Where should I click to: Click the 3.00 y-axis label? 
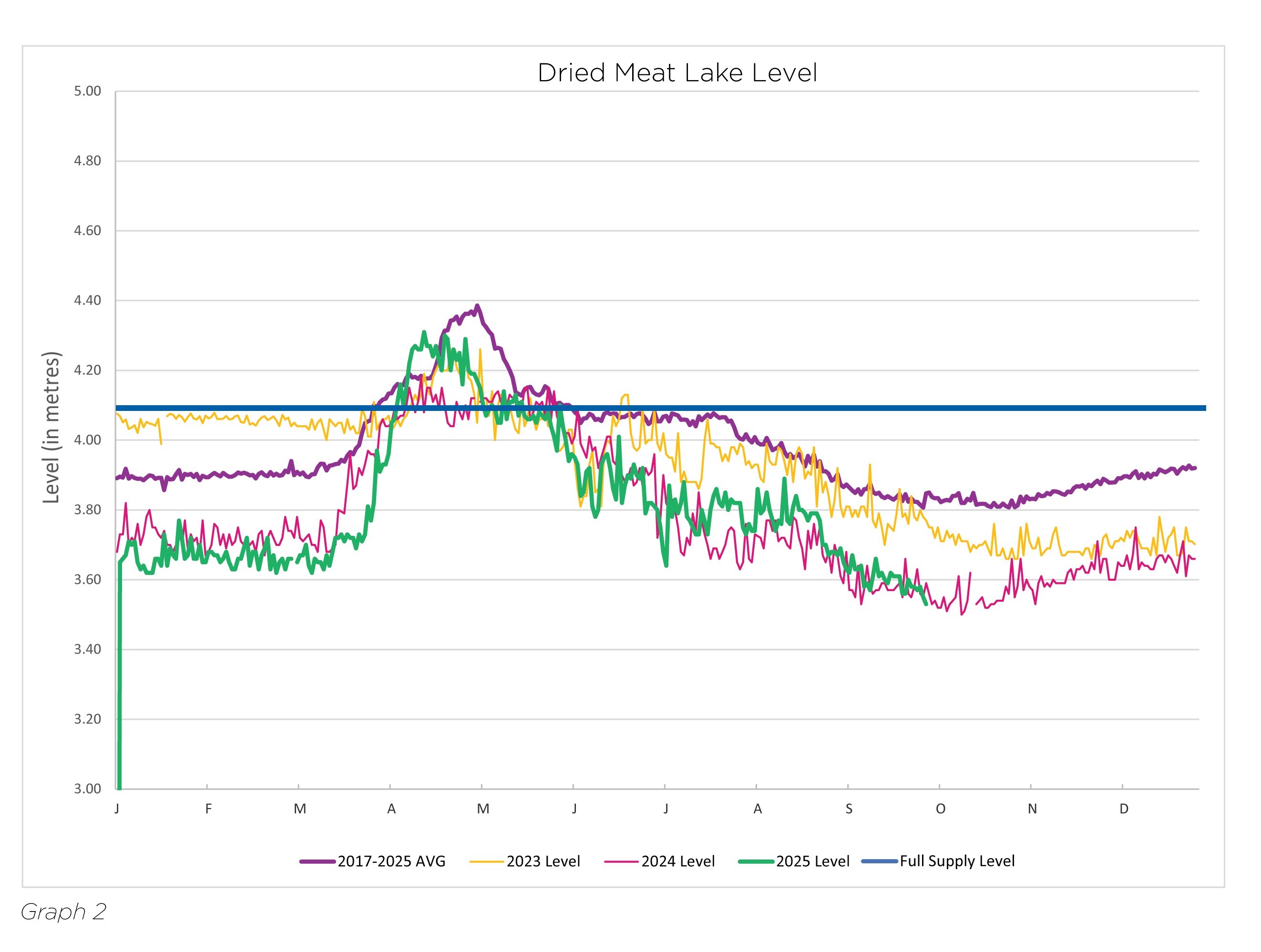pyautogui.click(x=87, y=789)
